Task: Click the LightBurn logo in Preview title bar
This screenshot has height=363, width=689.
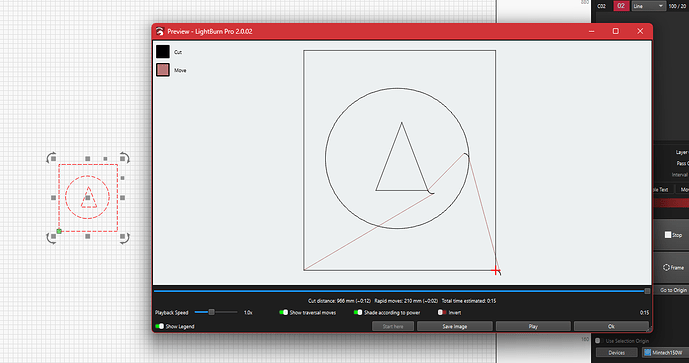Action: pos(160,31)
